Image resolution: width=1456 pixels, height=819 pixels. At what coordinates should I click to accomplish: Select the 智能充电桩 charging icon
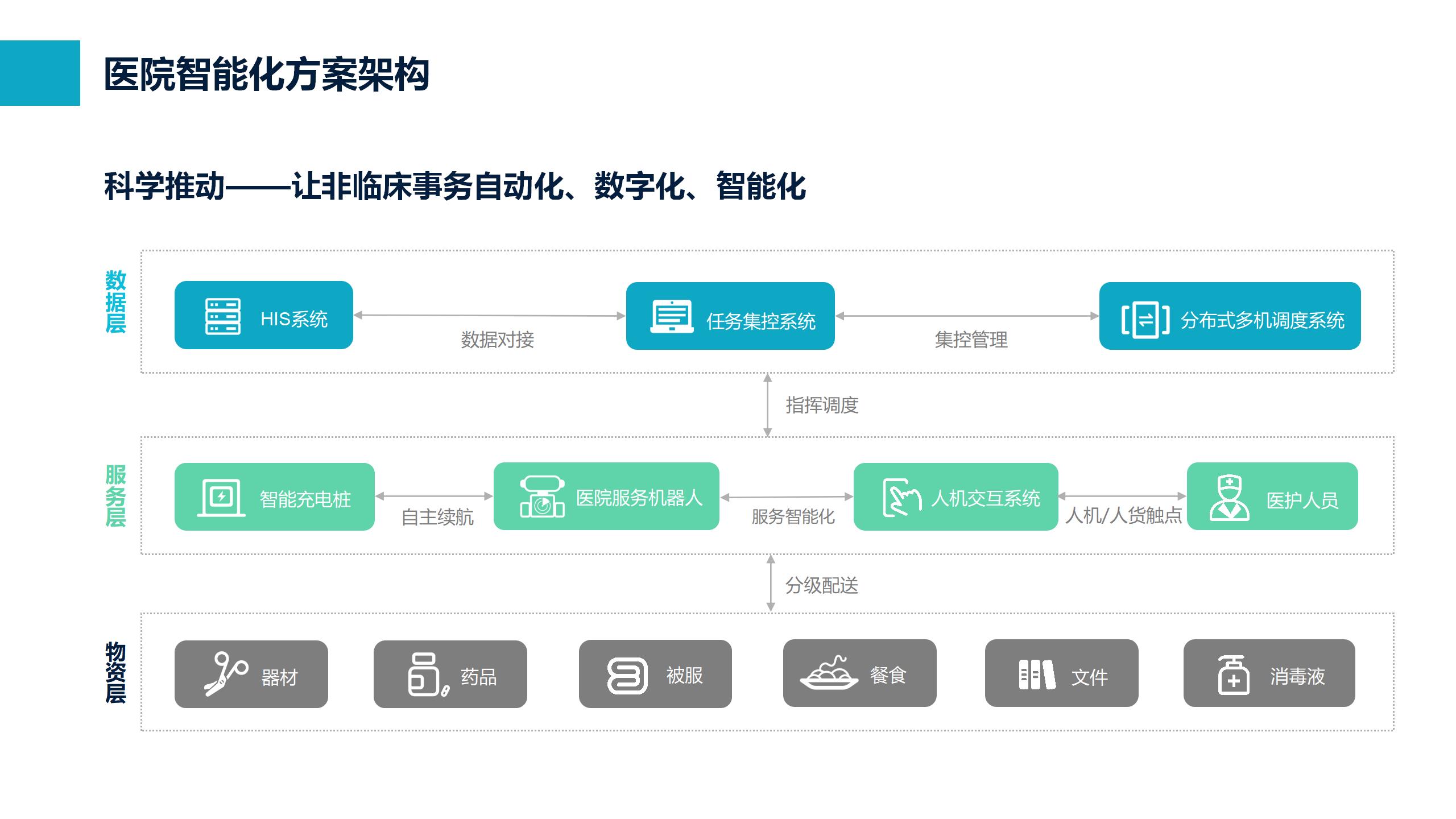pyautogui.click(x=221, y=498)
